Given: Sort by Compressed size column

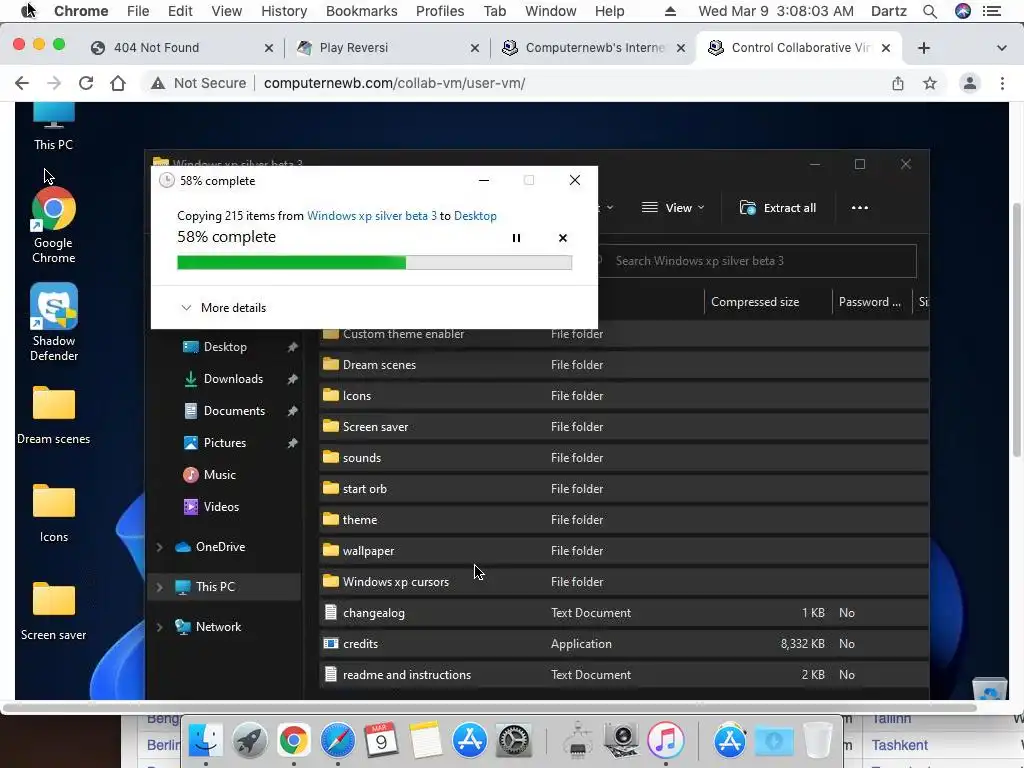Looking at the screenshot, I should click(755, 302).
